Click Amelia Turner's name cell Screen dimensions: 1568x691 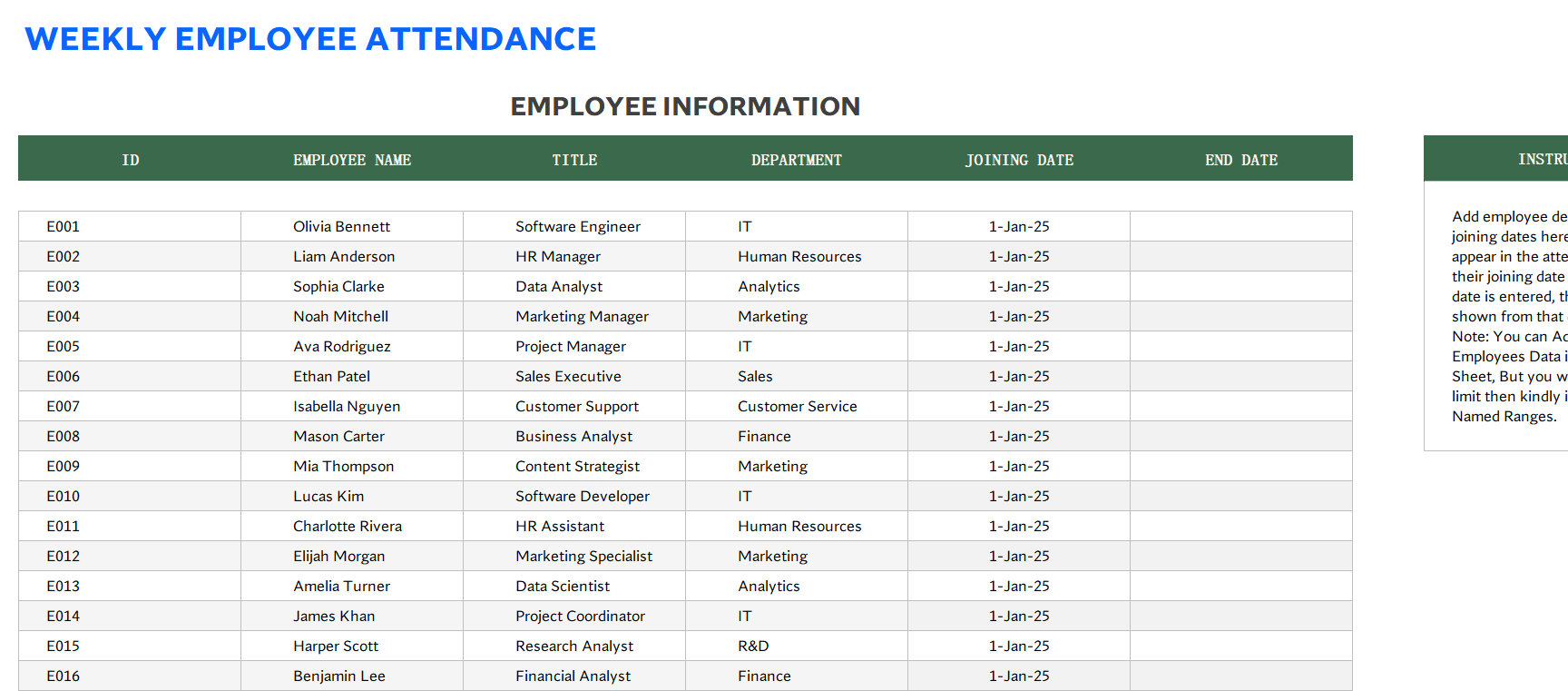pyautogui.click(x=352, y=586)
